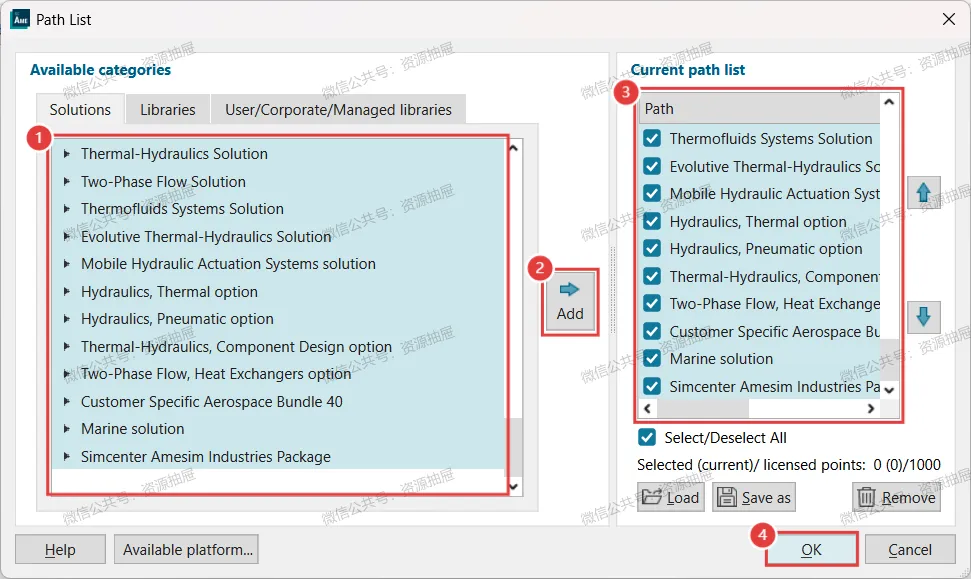Expand Simcenter Amesim Industries Package node
This screenshot has height=579, width=971.
(66, 456)
